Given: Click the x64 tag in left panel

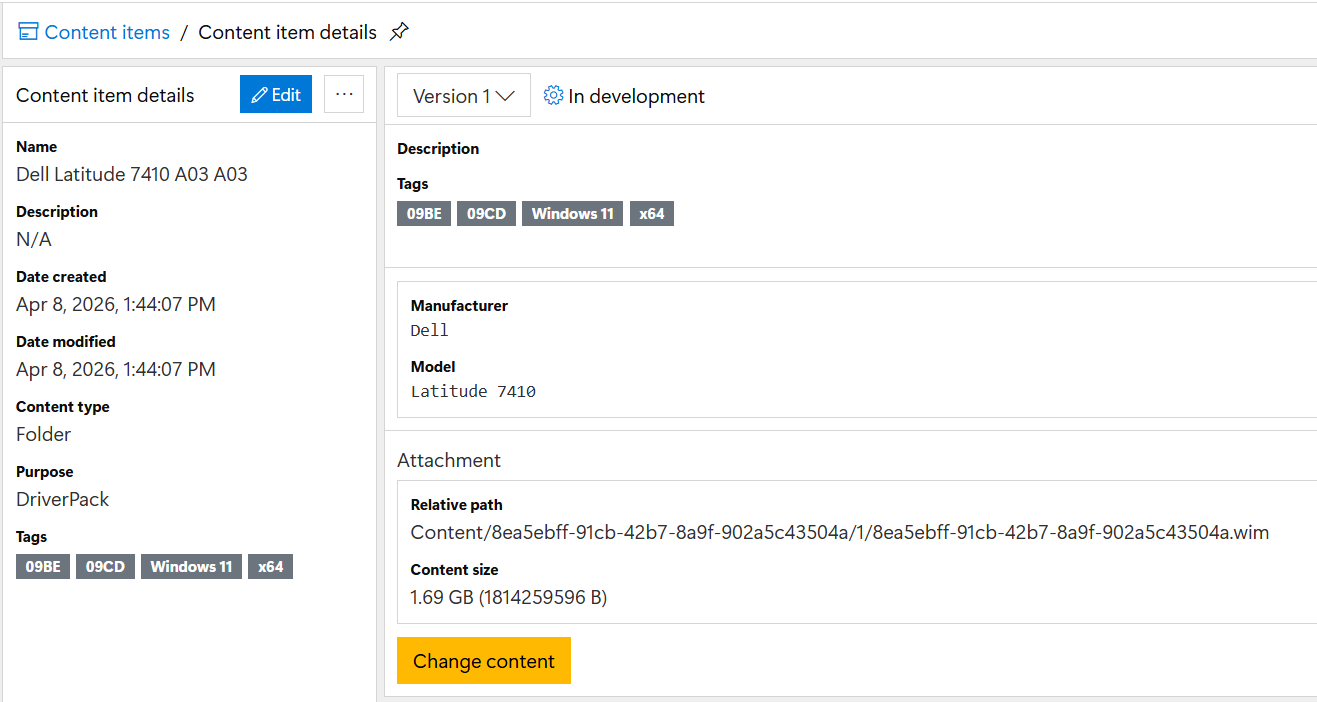Looking at the screenshot, I should pos(270,567).
